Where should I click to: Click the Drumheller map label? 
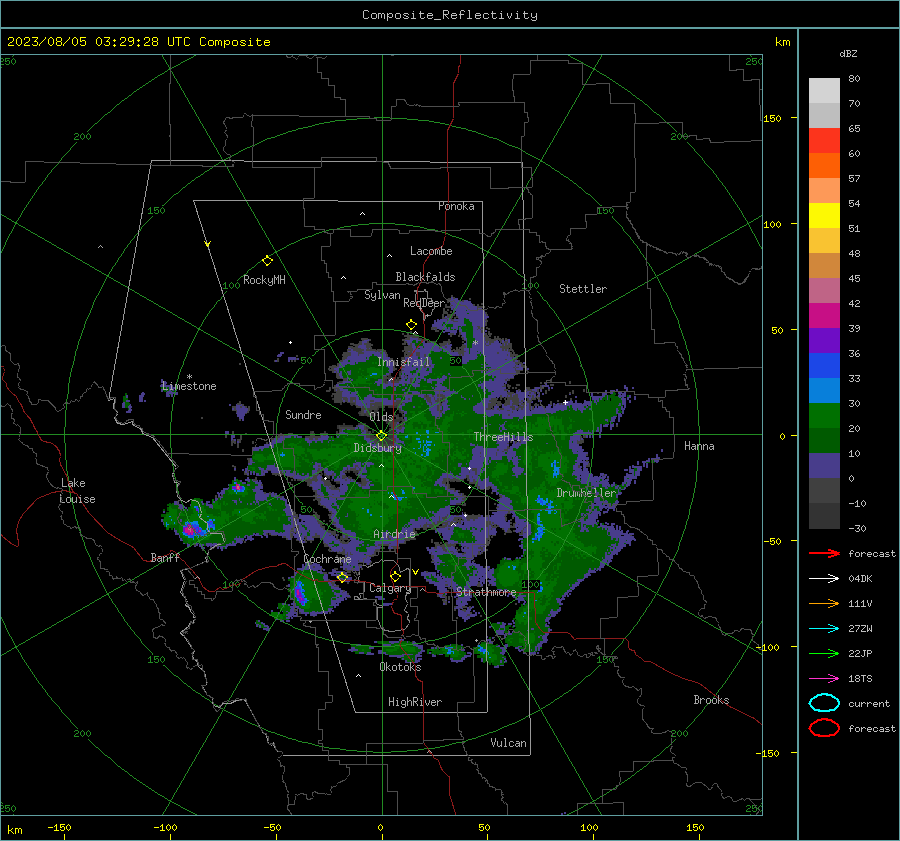(586, 493)
